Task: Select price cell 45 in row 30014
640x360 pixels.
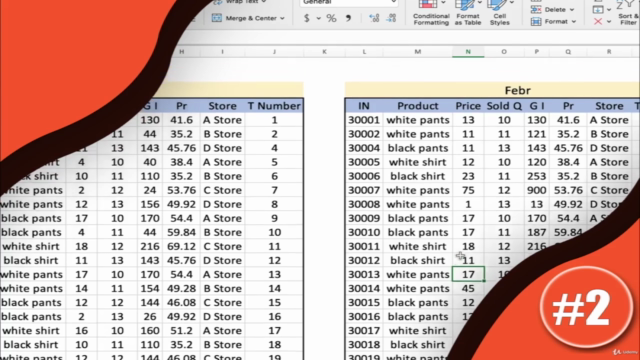Action: point(468,289)
